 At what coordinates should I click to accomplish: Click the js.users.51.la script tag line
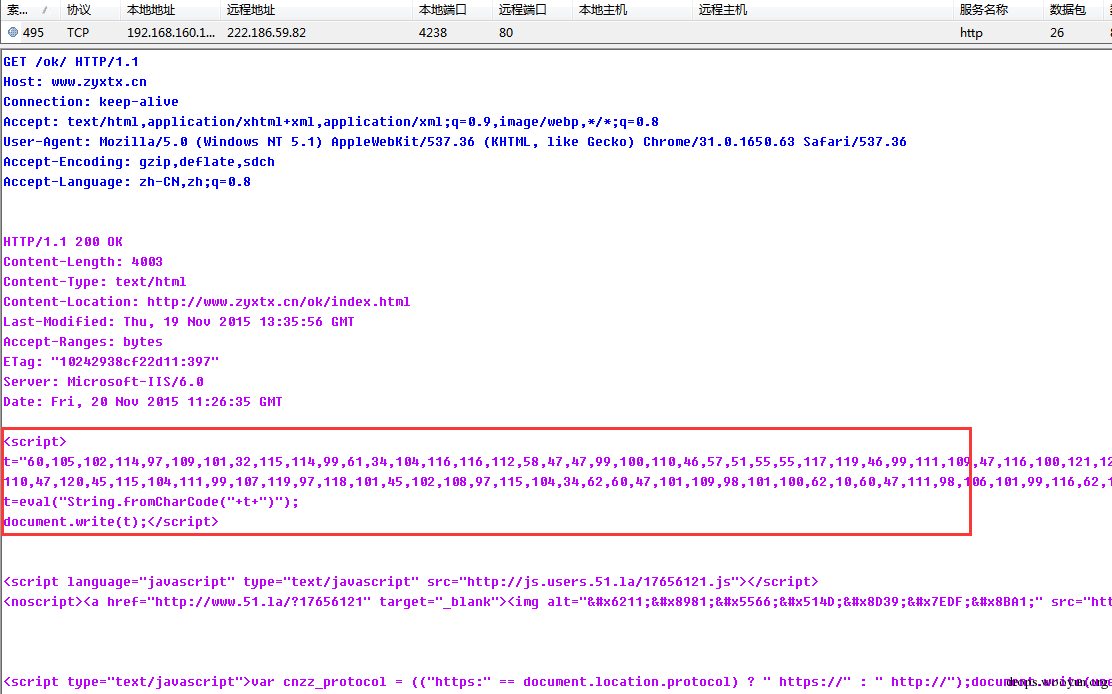[x=411, y=581]
